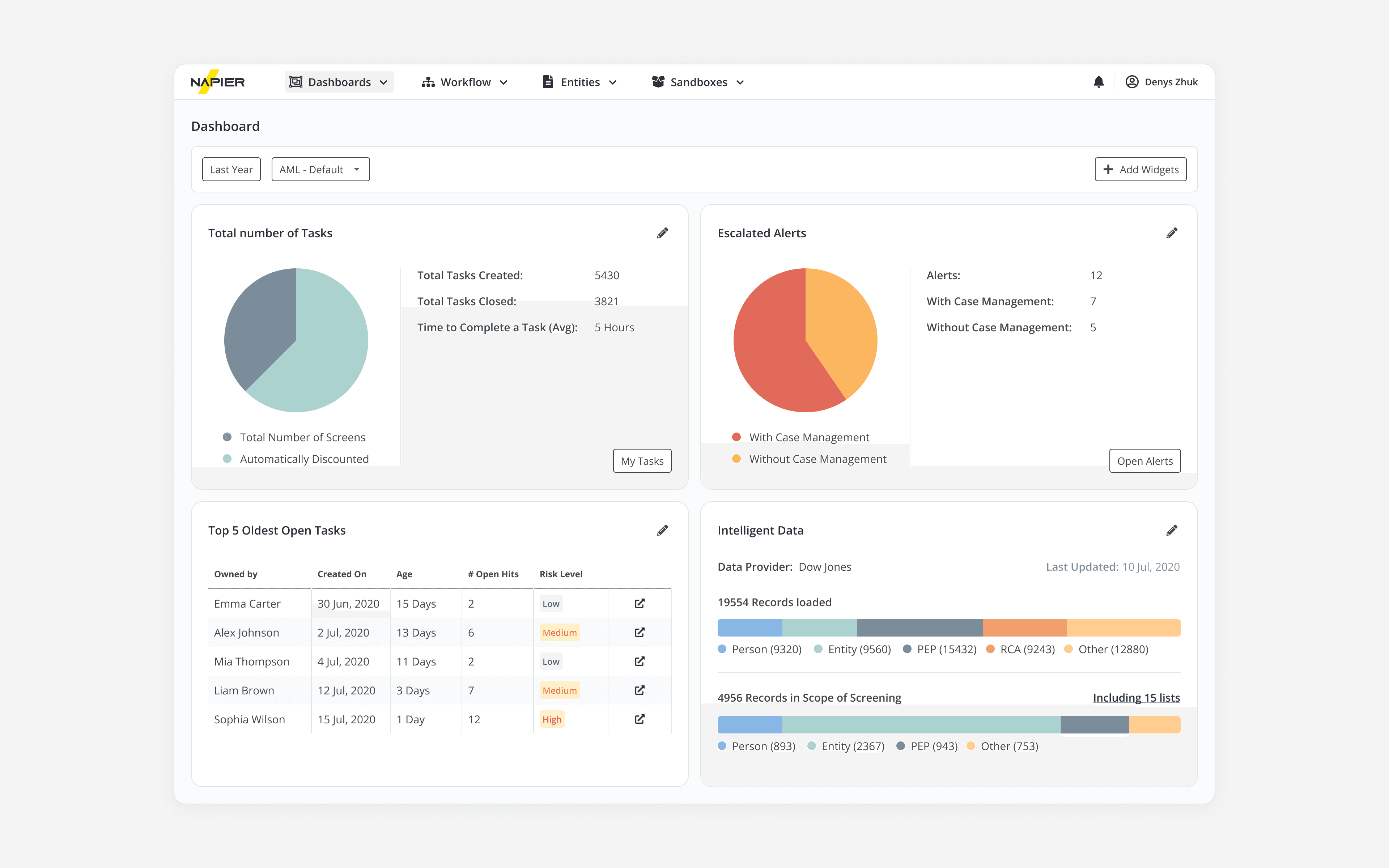Toggle the Automatically Discounted legend item
The width and height of the screenshot is (1389, 868).
pyautogui.click(x=303, y=459)
